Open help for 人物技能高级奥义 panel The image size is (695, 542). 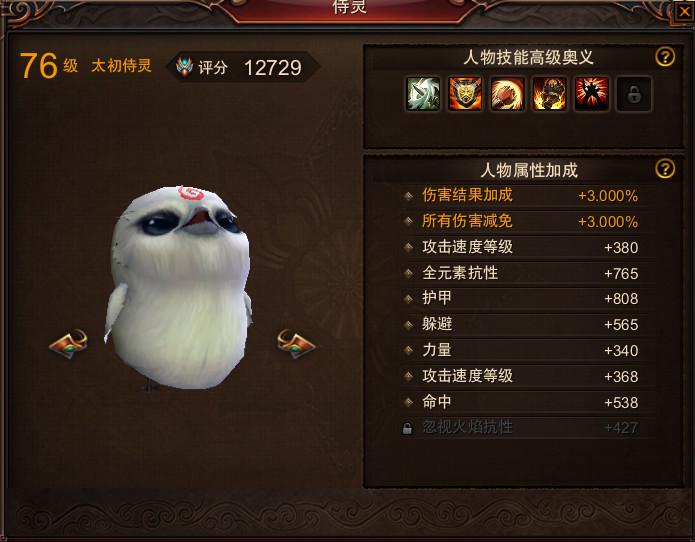[665, 57]
